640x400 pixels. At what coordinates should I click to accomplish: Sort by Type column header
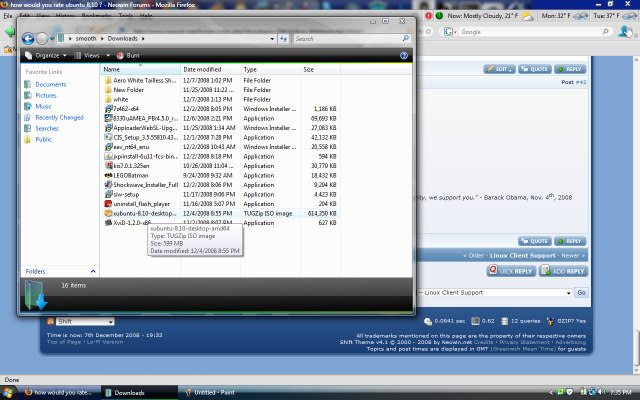pos(270,69)
